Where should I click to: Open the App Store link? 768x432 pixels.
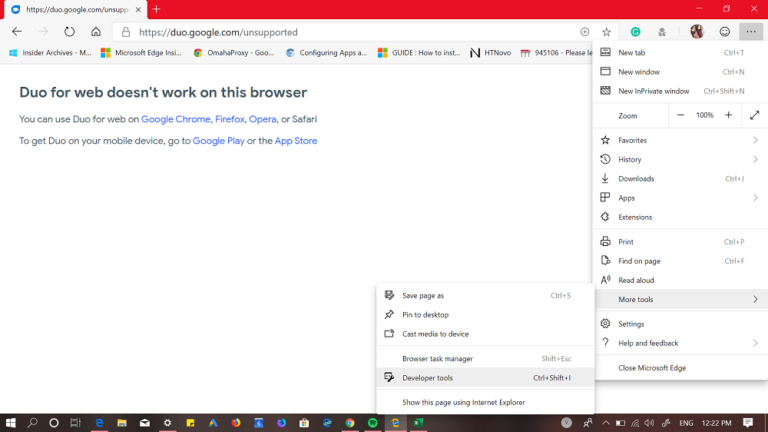[x=296, y=141]
